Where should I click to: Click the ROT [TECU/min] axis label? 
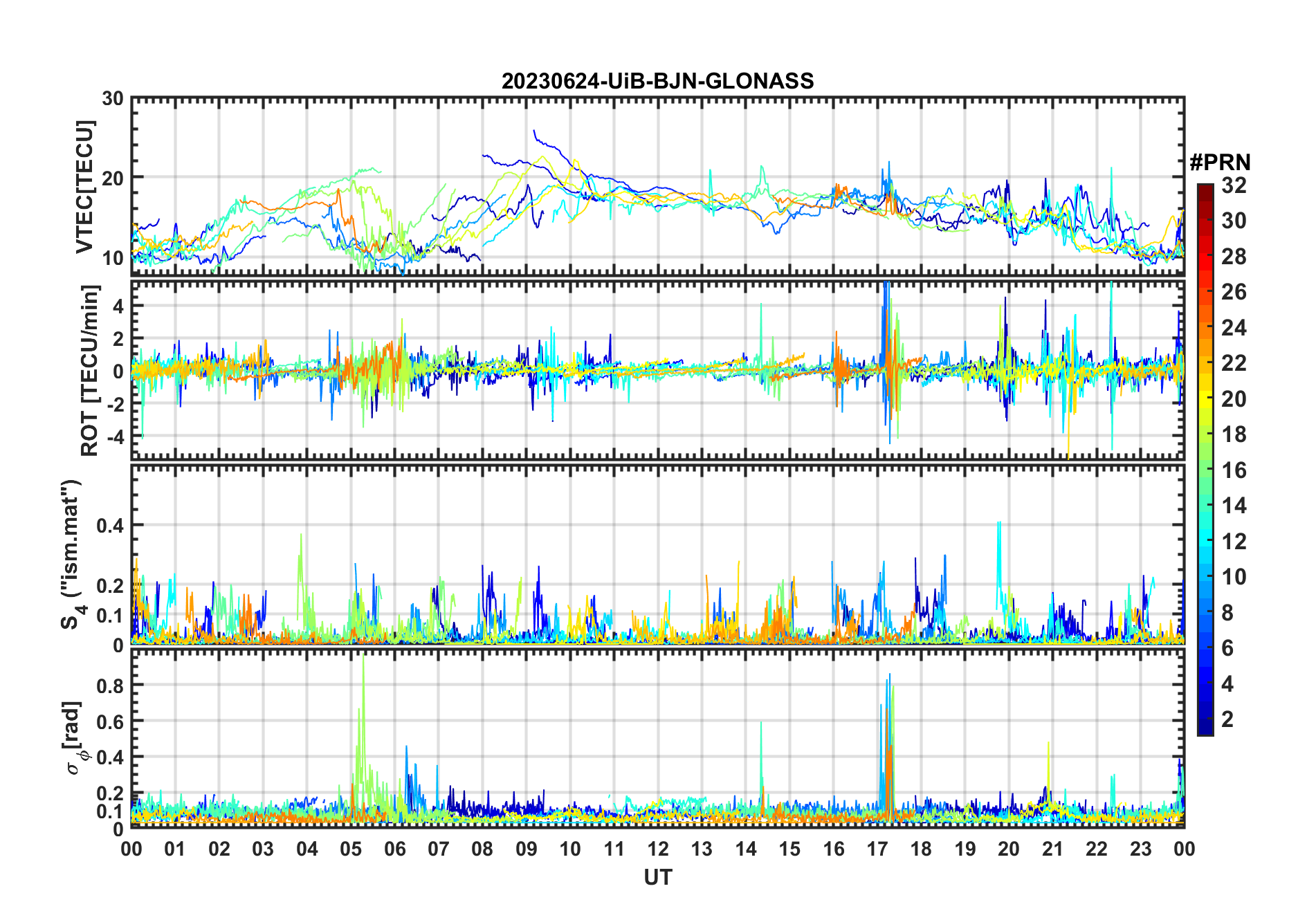pyautogui.click(x=90, y=370)
